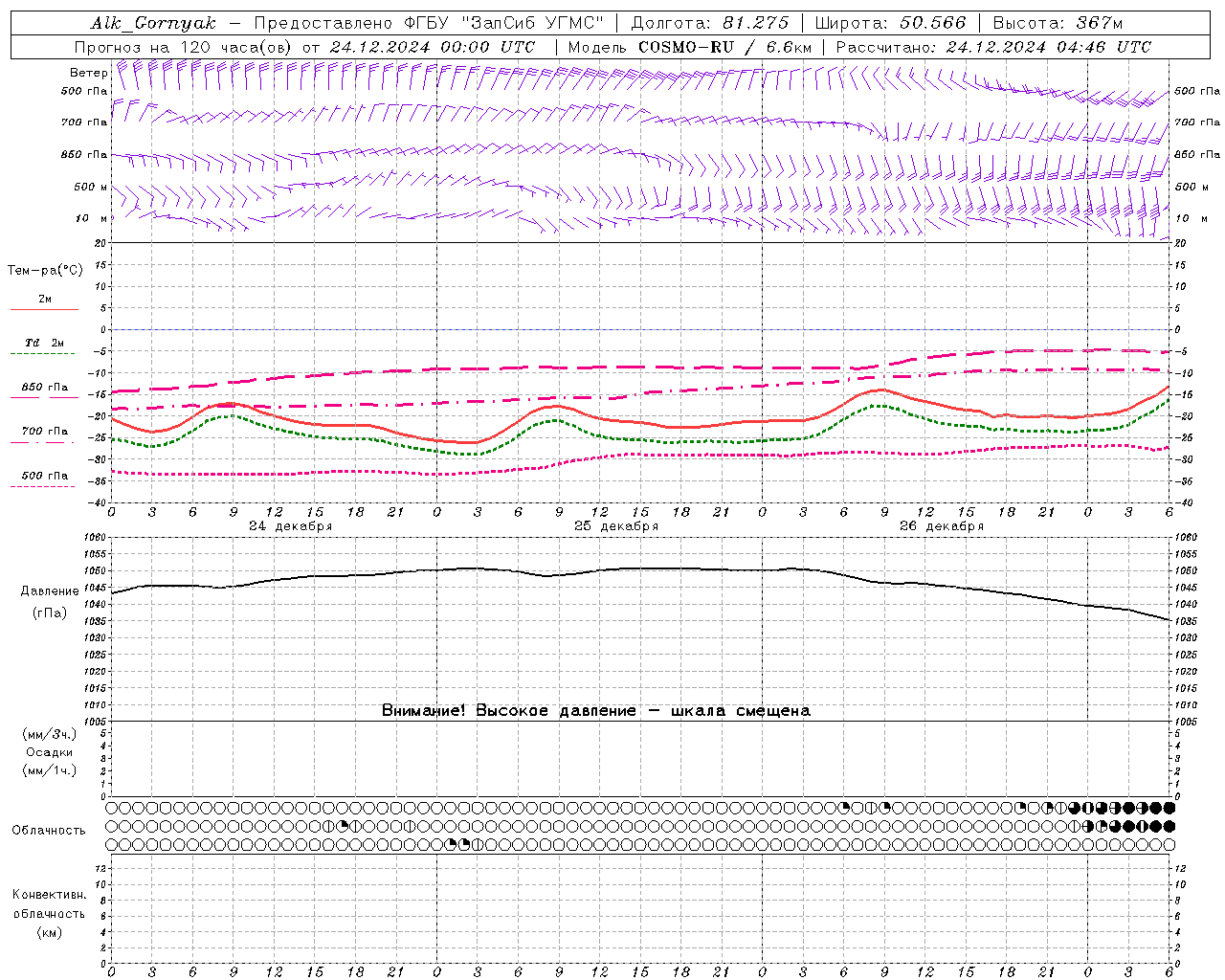Image resolution: width=1225 pixels, height=980 pixels.
Task: Click the '(км)' kilometre unit label
Action: [50, 932]
